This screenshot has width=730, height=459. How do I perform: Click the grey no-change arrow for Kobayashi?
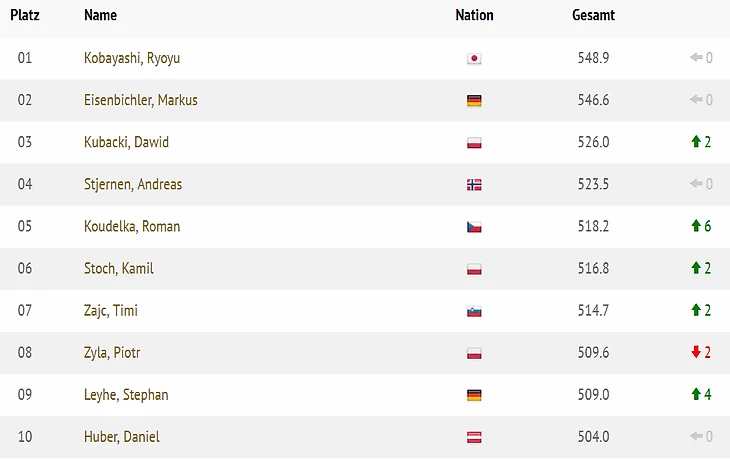click(696, 57)
